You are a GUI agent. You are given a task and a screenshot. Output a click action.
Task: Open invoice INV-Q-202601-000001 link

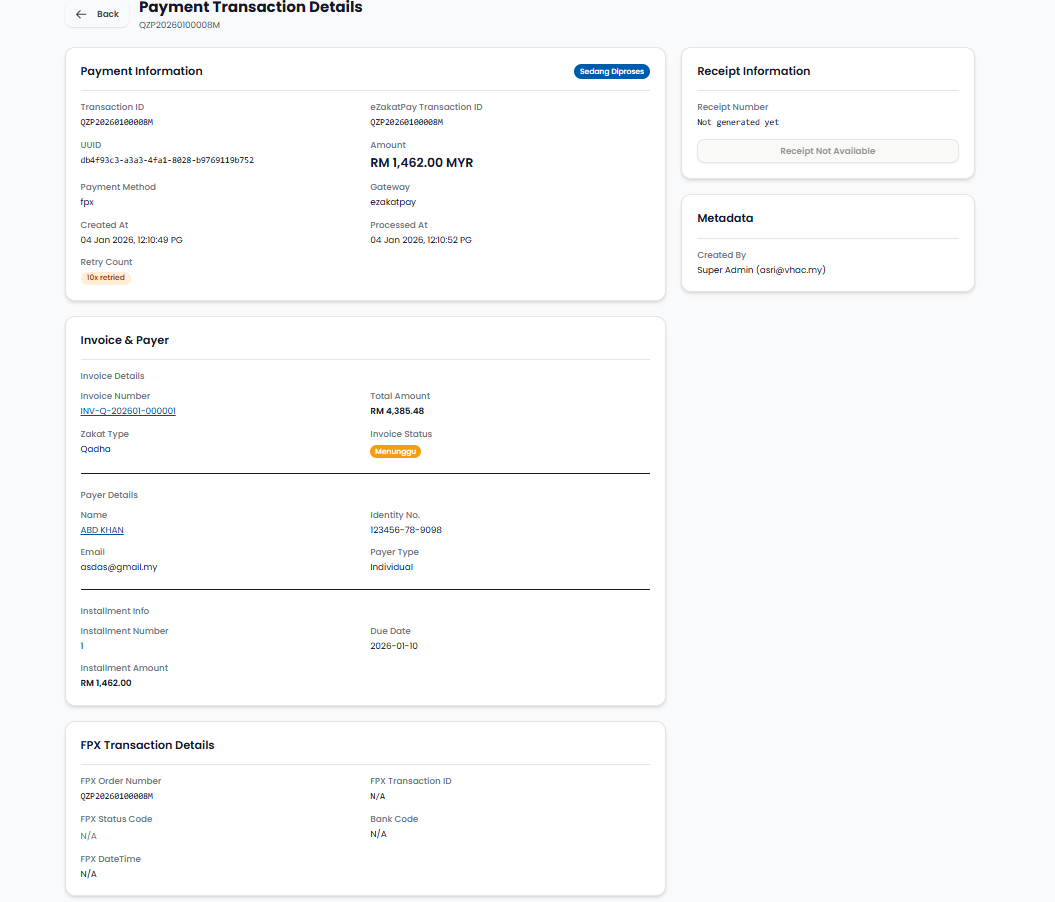(128, 411)
